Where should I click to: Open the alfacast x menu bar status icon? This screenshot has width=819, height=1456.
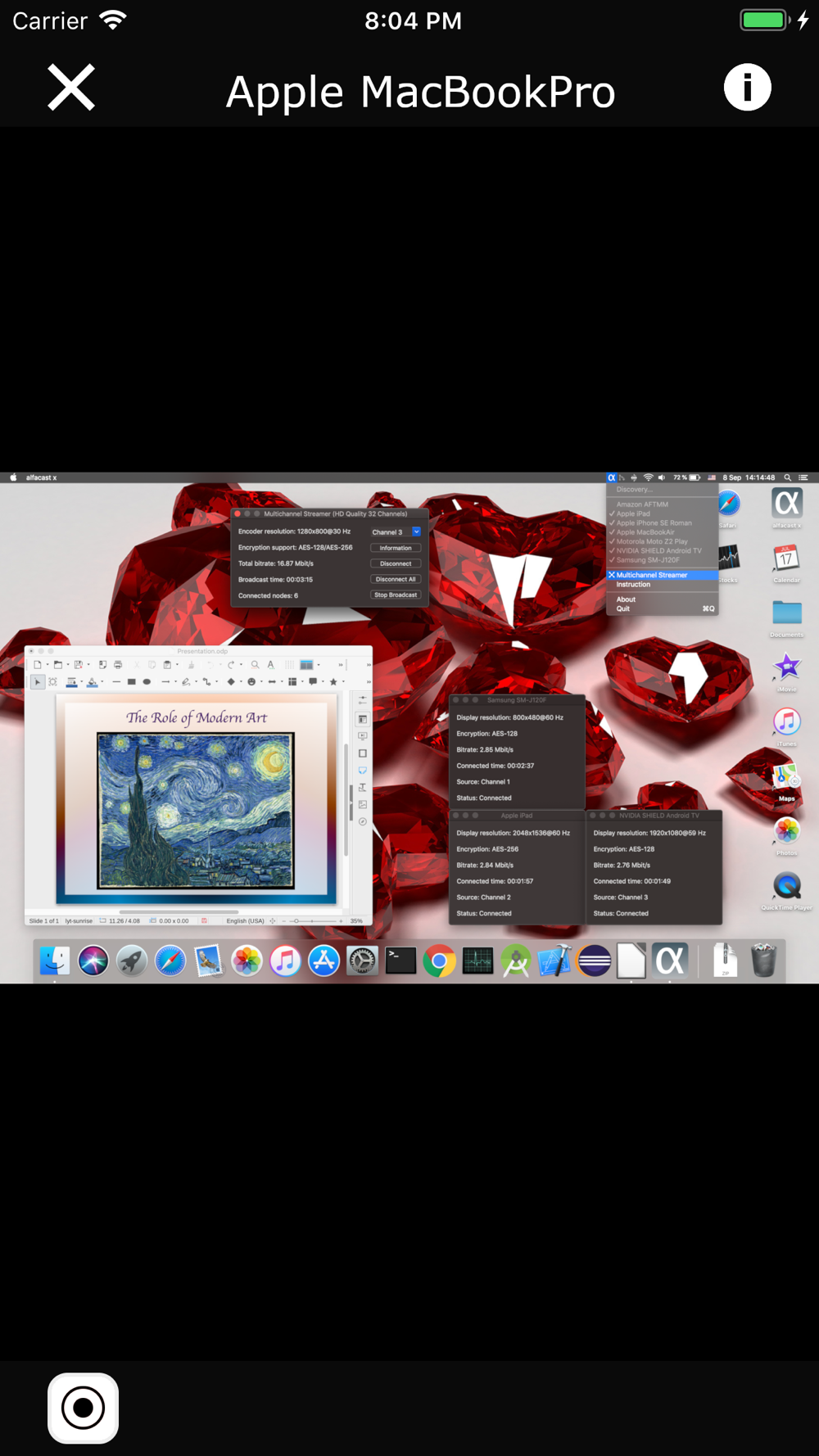point(611,477)
